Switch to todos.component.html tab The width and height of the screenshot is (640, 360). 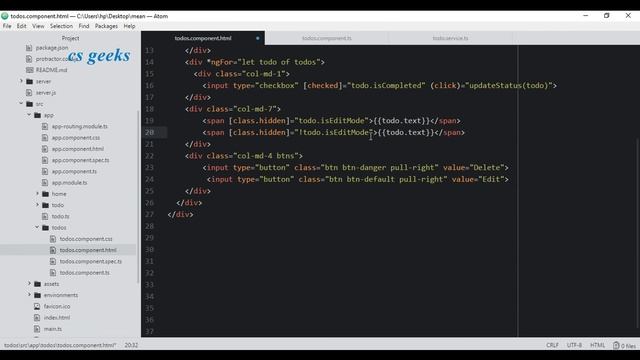coord(203,38)
